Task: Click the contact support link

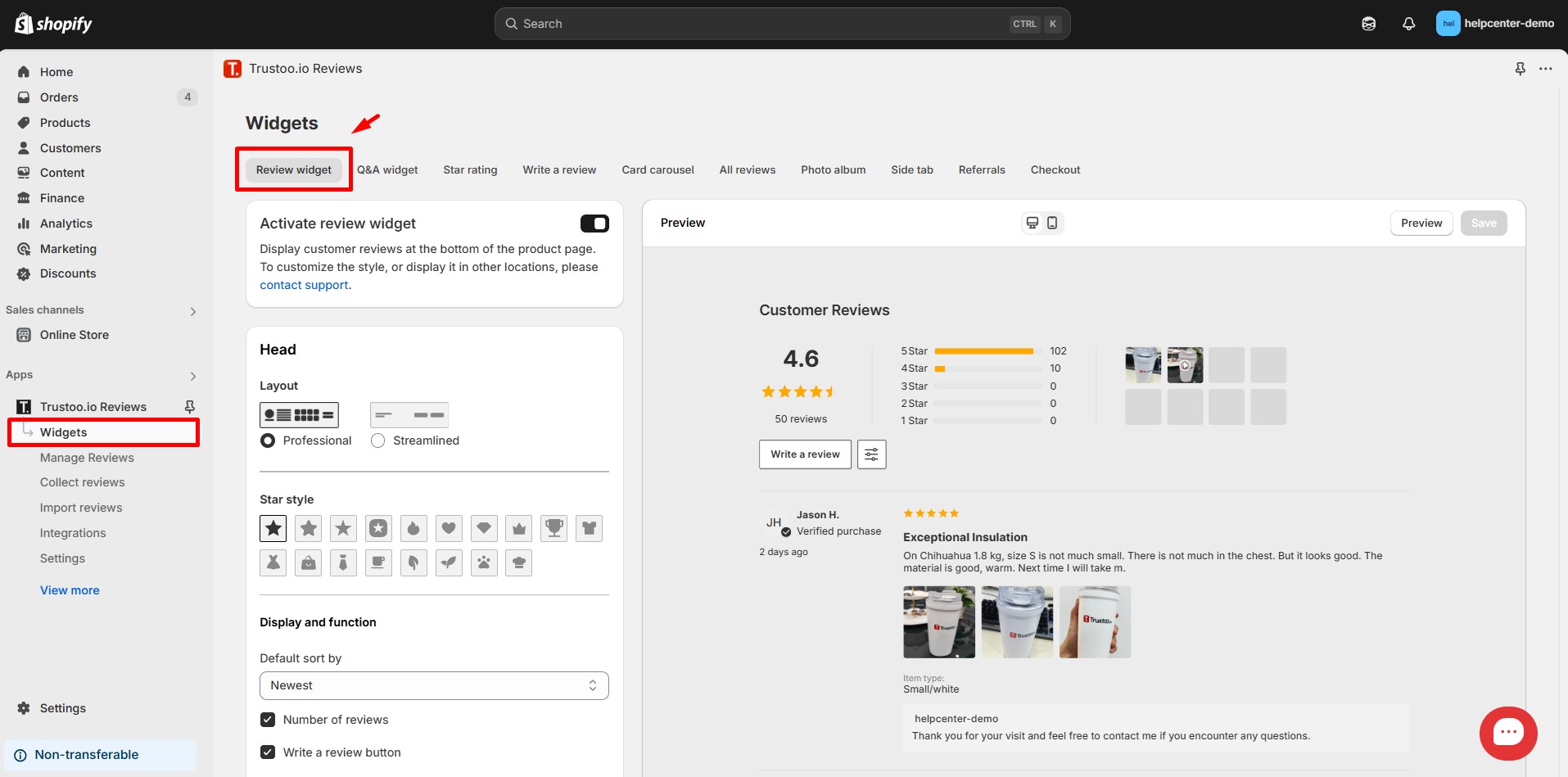Action: [304, 285]
